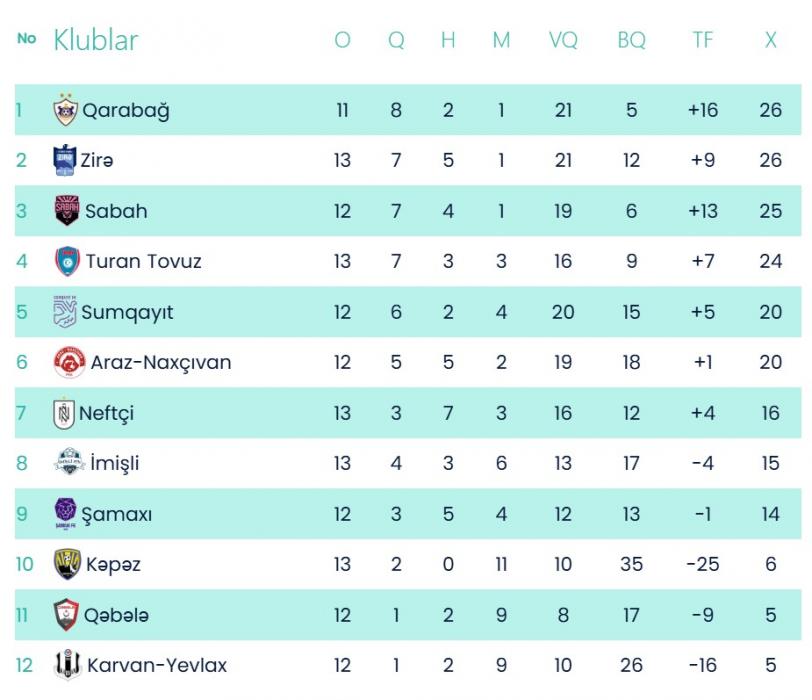Sort by the X points column header
The width and height of the screenshot is (812, 700).
click(x=770, y=41)
